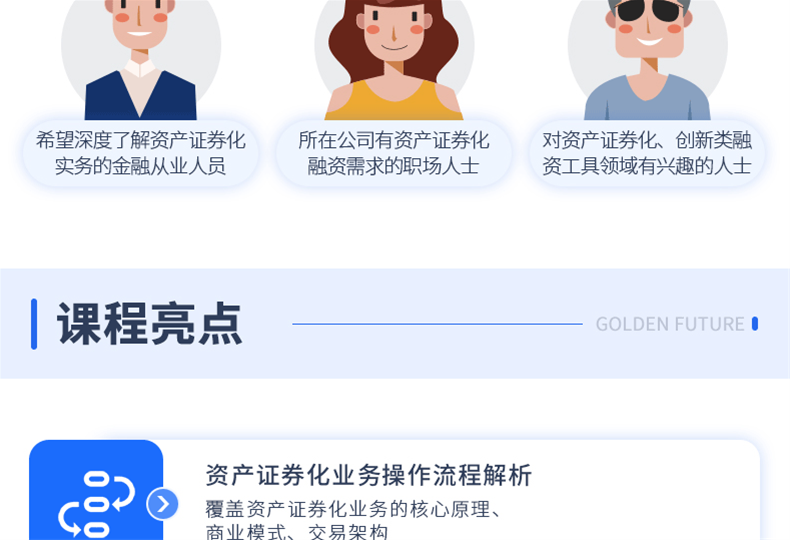Click the 课程亮点 section heading

pos(150,324)
